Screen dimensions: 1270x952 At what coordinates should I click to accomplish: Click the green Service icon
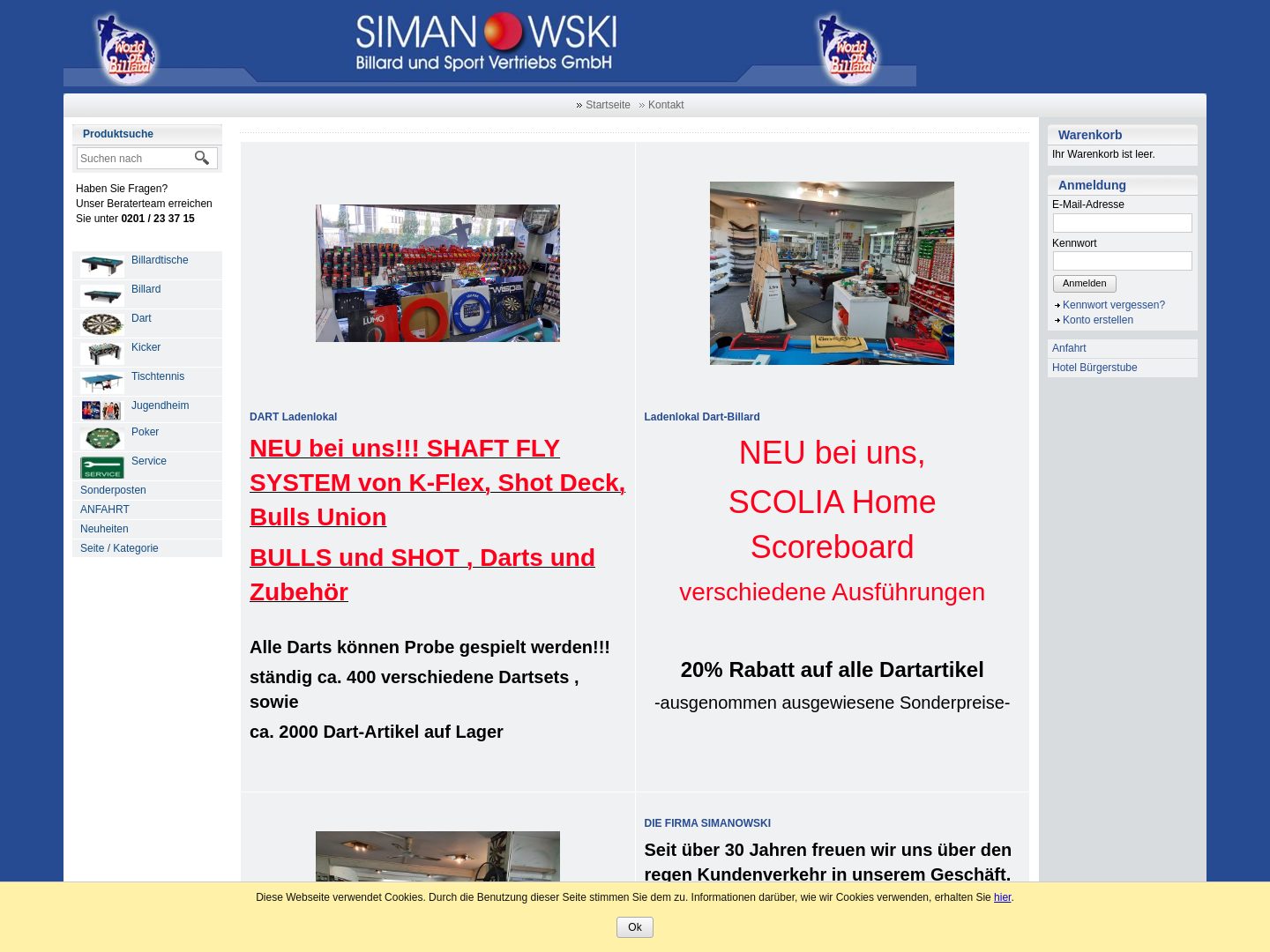tap(102, 467)
